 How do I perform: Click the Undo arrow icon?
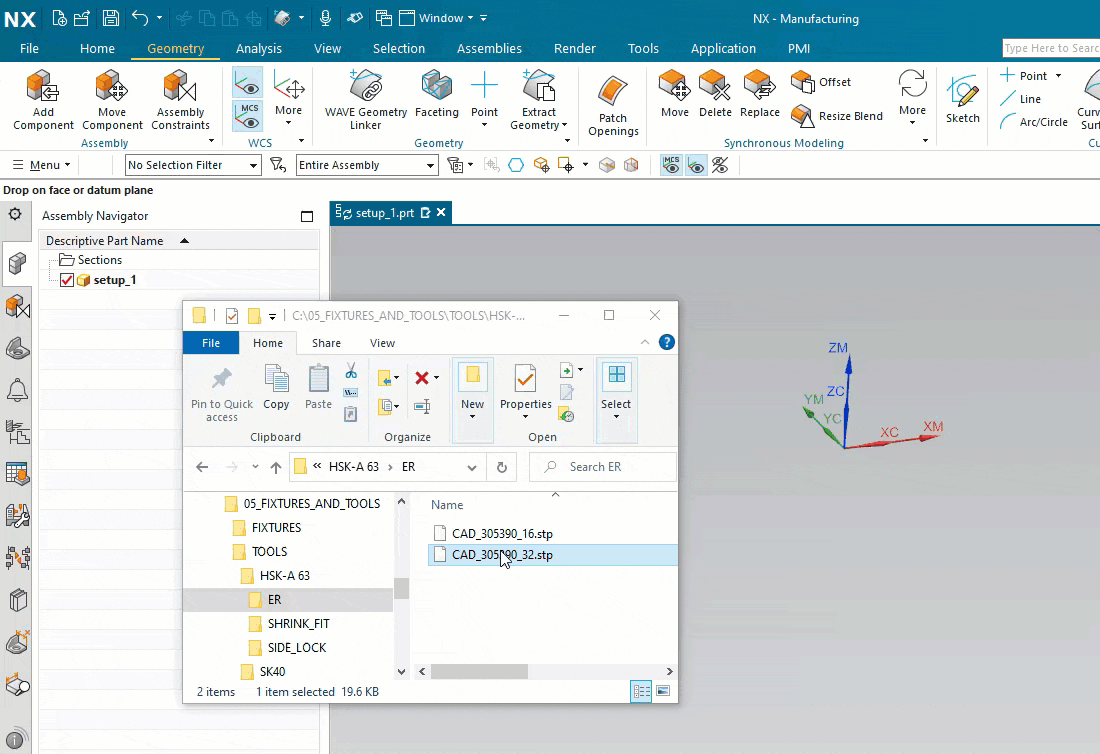pyautogui.click(x=140, y=18)
